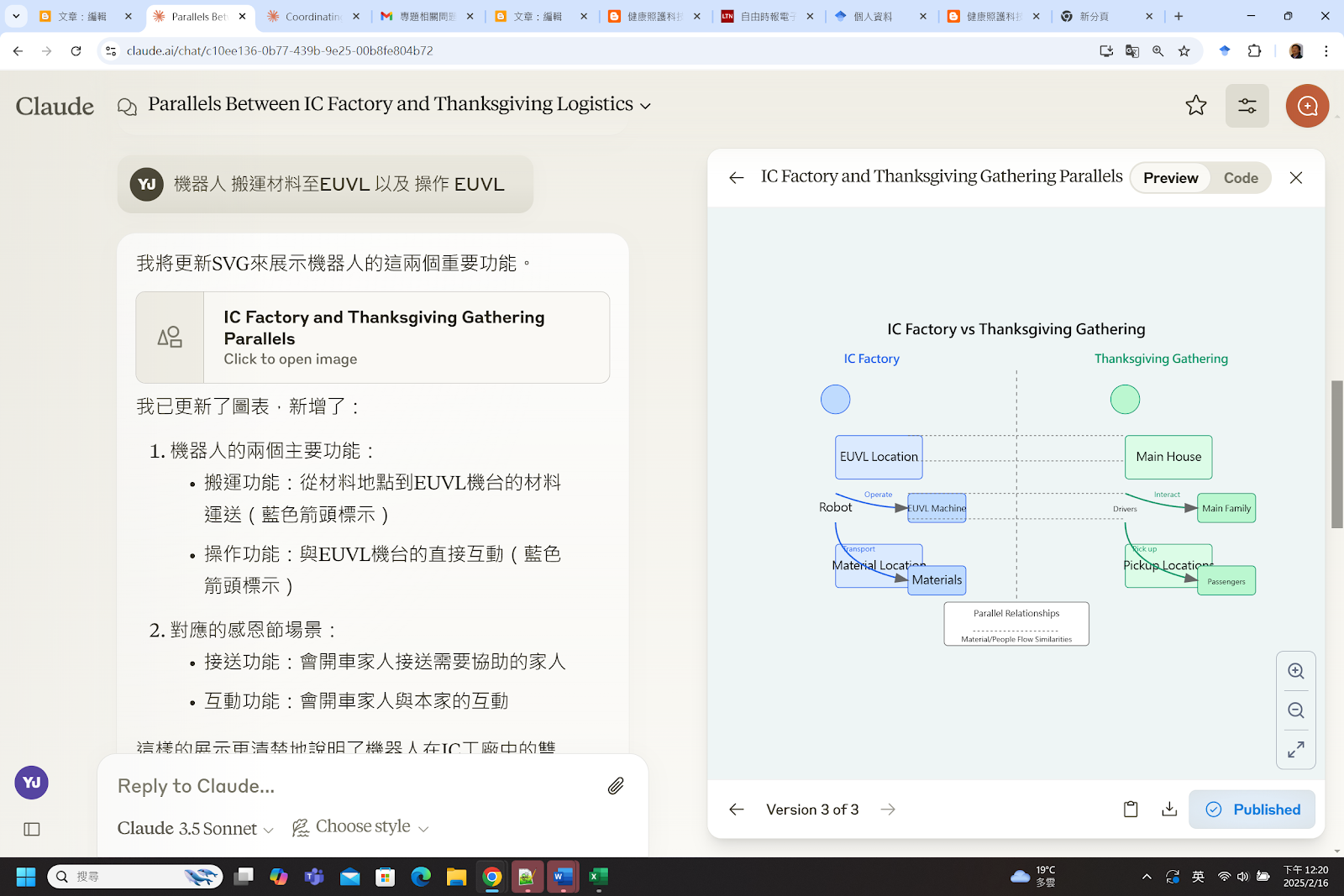Open browser extensions puzzle icon

coord(1254,51)
